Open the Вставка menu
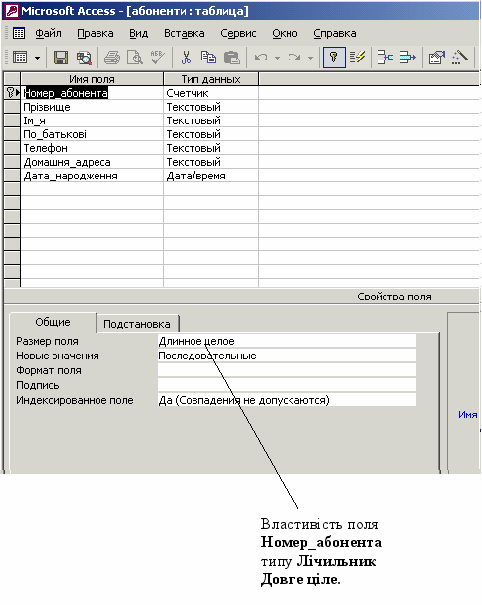Viewport: 482px width, 605px height. point(184,34)
